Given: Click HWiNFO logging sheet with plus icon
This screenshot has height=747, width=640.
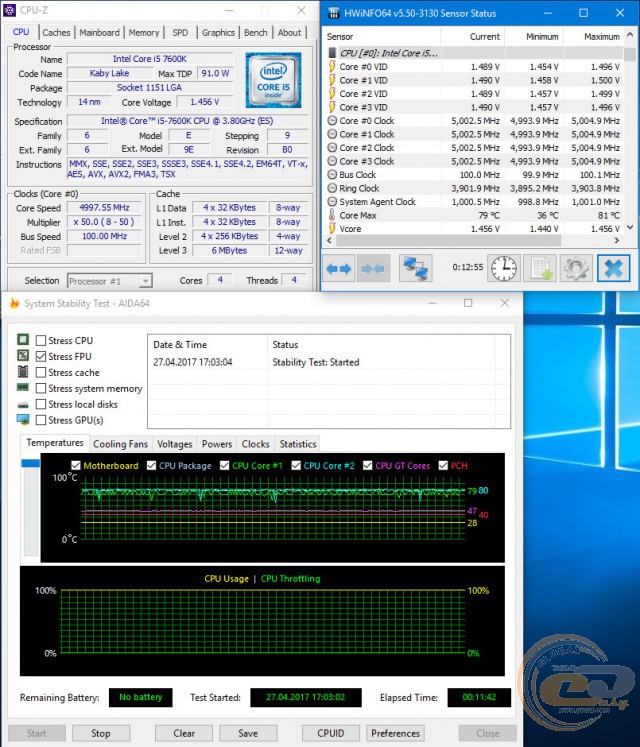Looking at the screenshot, I should (x=540, y=268).
